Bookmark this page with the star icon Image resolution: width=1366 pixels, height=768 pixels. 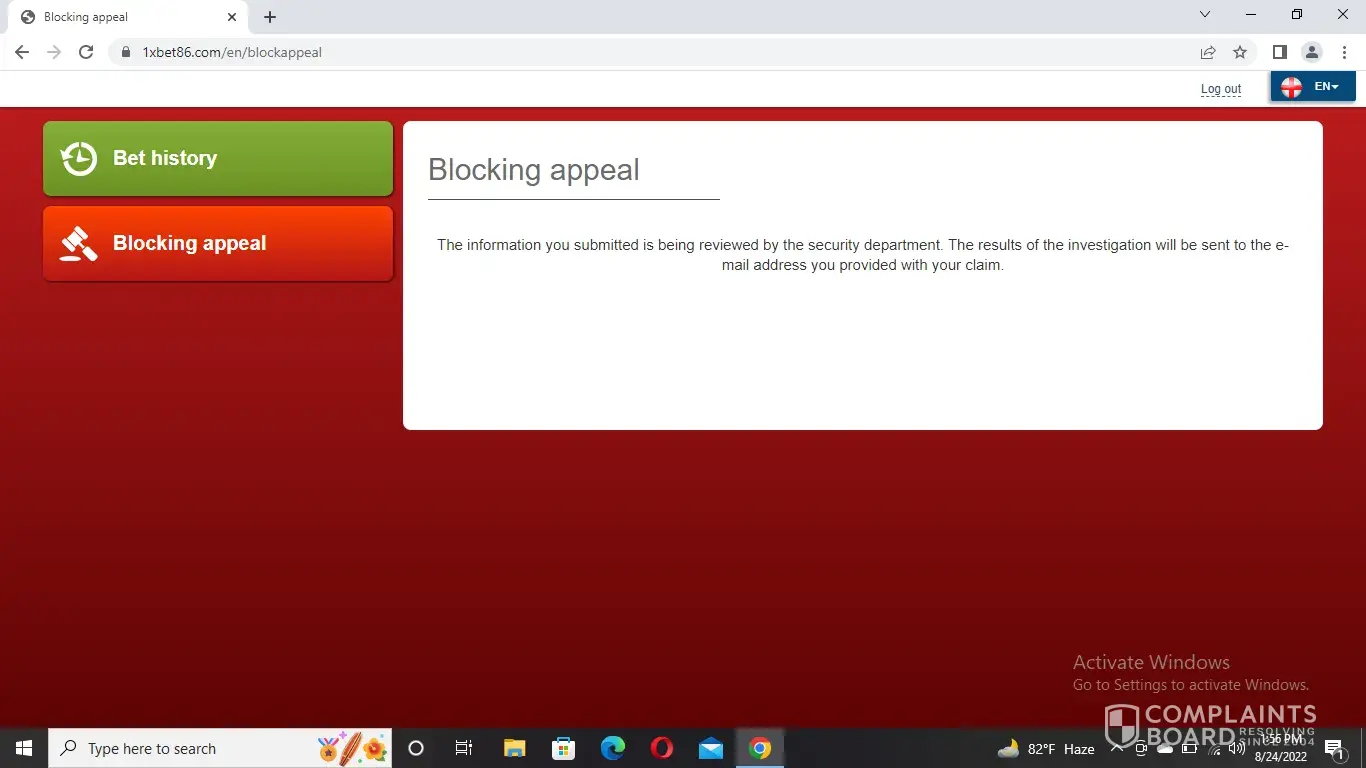tap(1240, 52)
